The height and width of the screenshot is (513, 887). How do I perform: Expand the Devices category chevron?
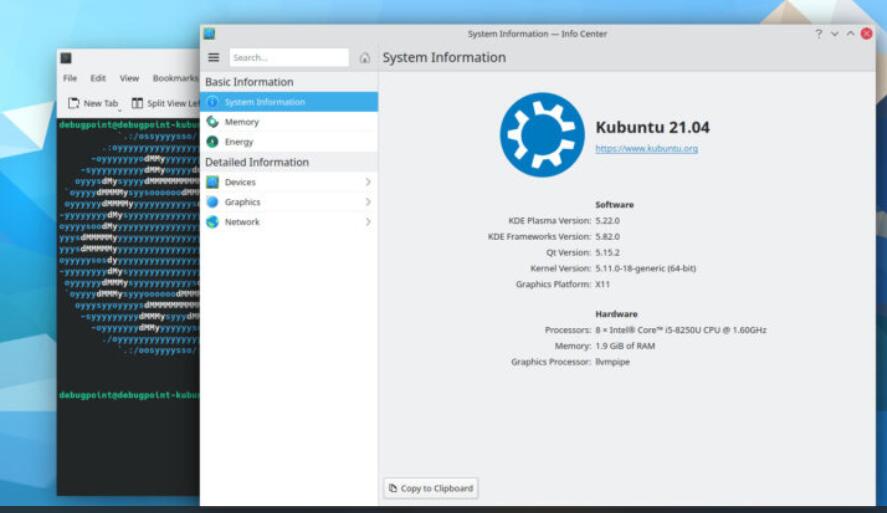click(x=368, y=182)
